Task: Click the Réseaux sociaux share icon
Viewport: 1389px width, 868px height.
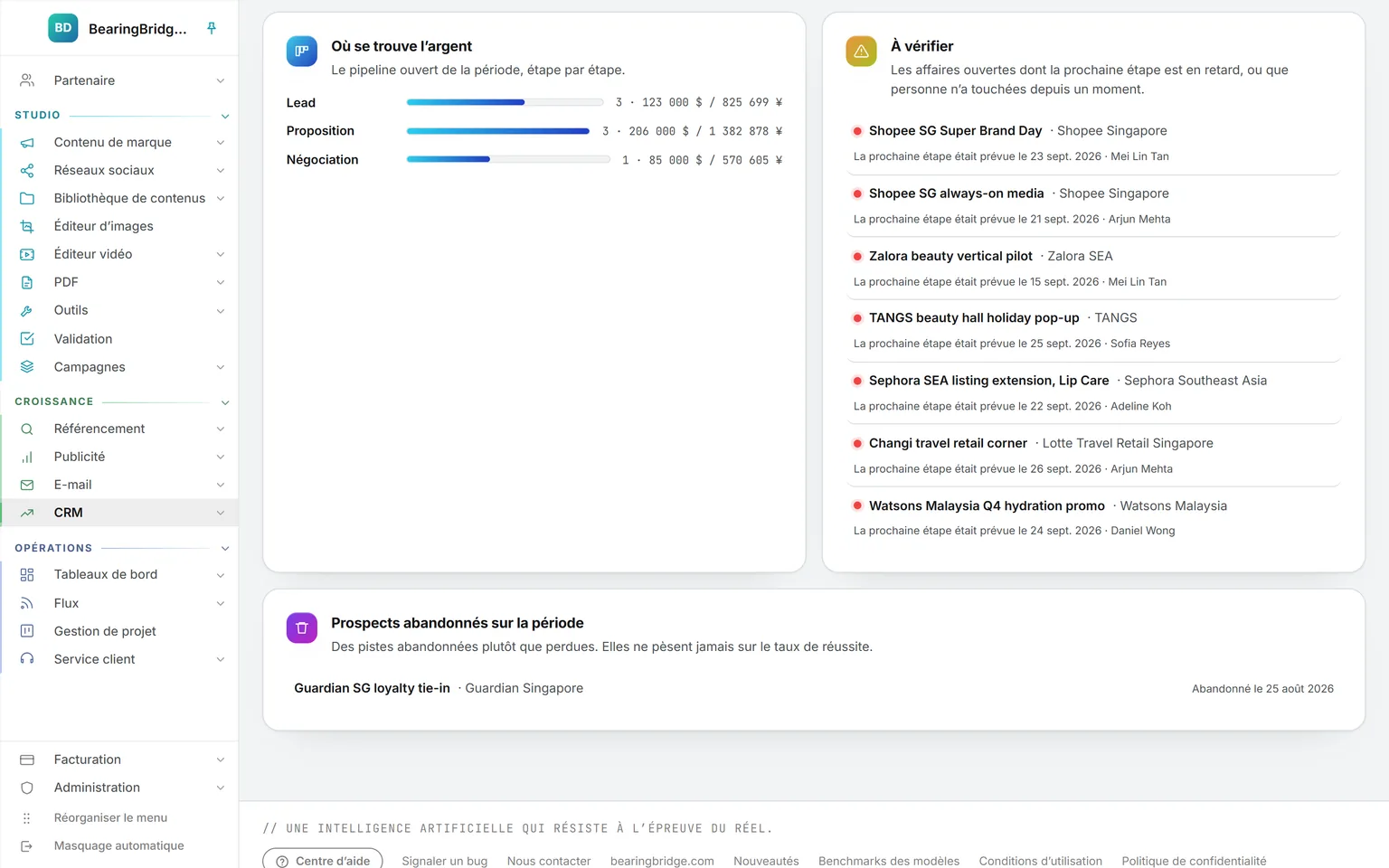Action: click(27, 170)
